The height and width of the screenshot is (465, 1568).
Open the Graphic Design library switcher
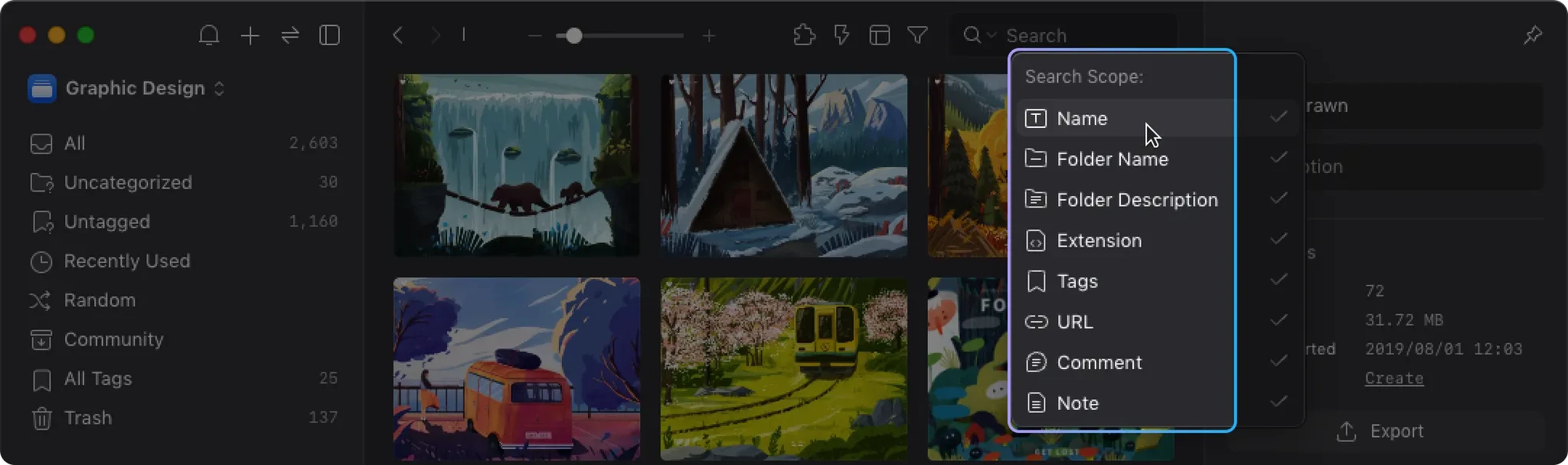point(127,88)
